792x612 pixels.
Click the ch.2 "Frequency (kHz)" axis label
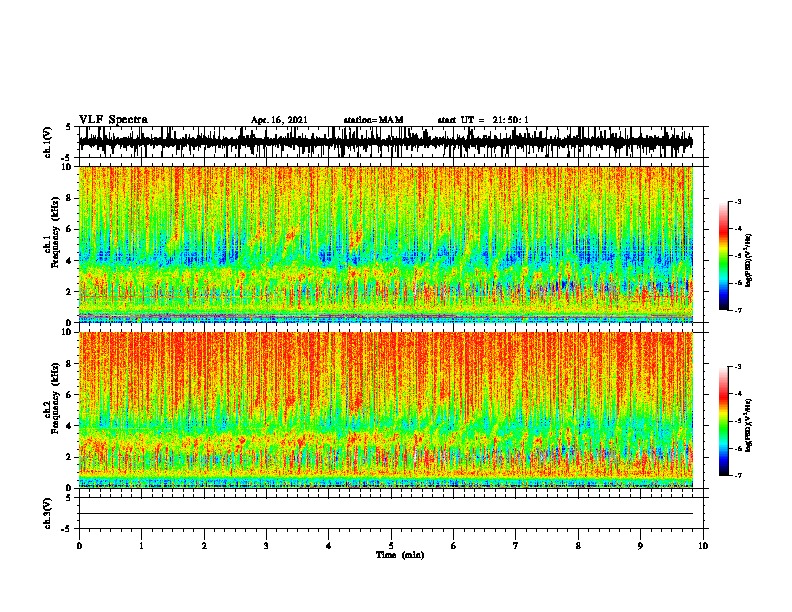(x=56, y=398)
